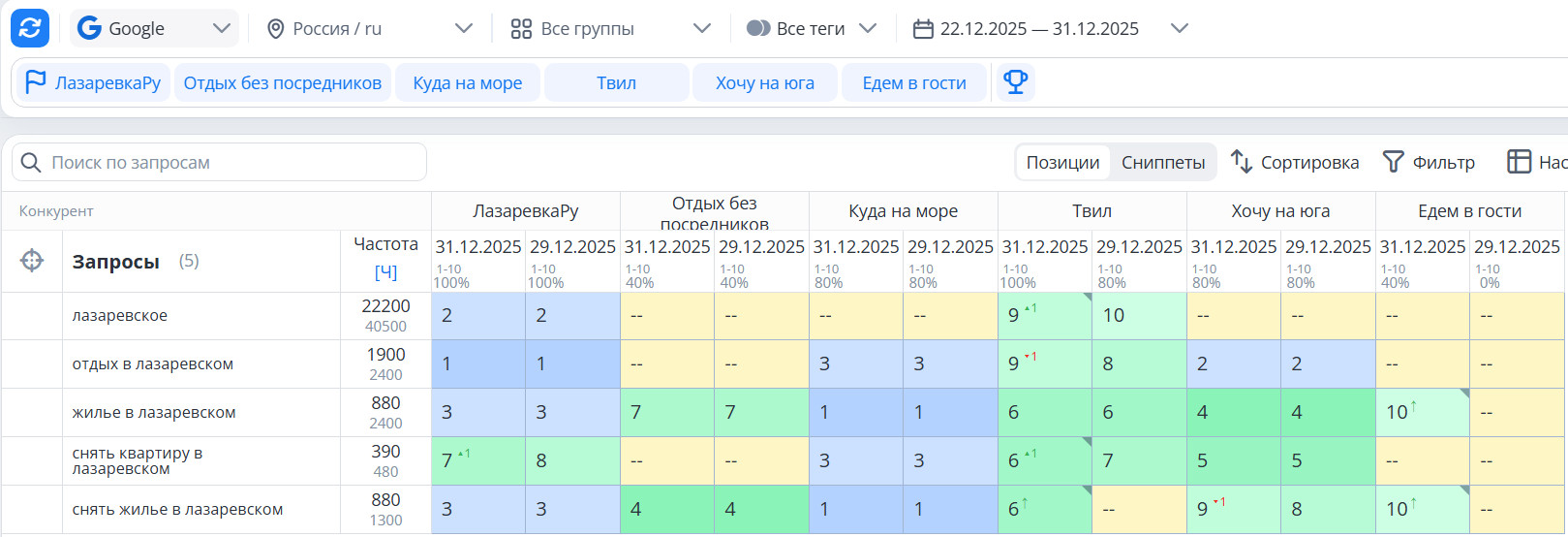Click the Сортировка sort arrows icon
Viewport: 1568px width, 537px height.
point(1241,162)
